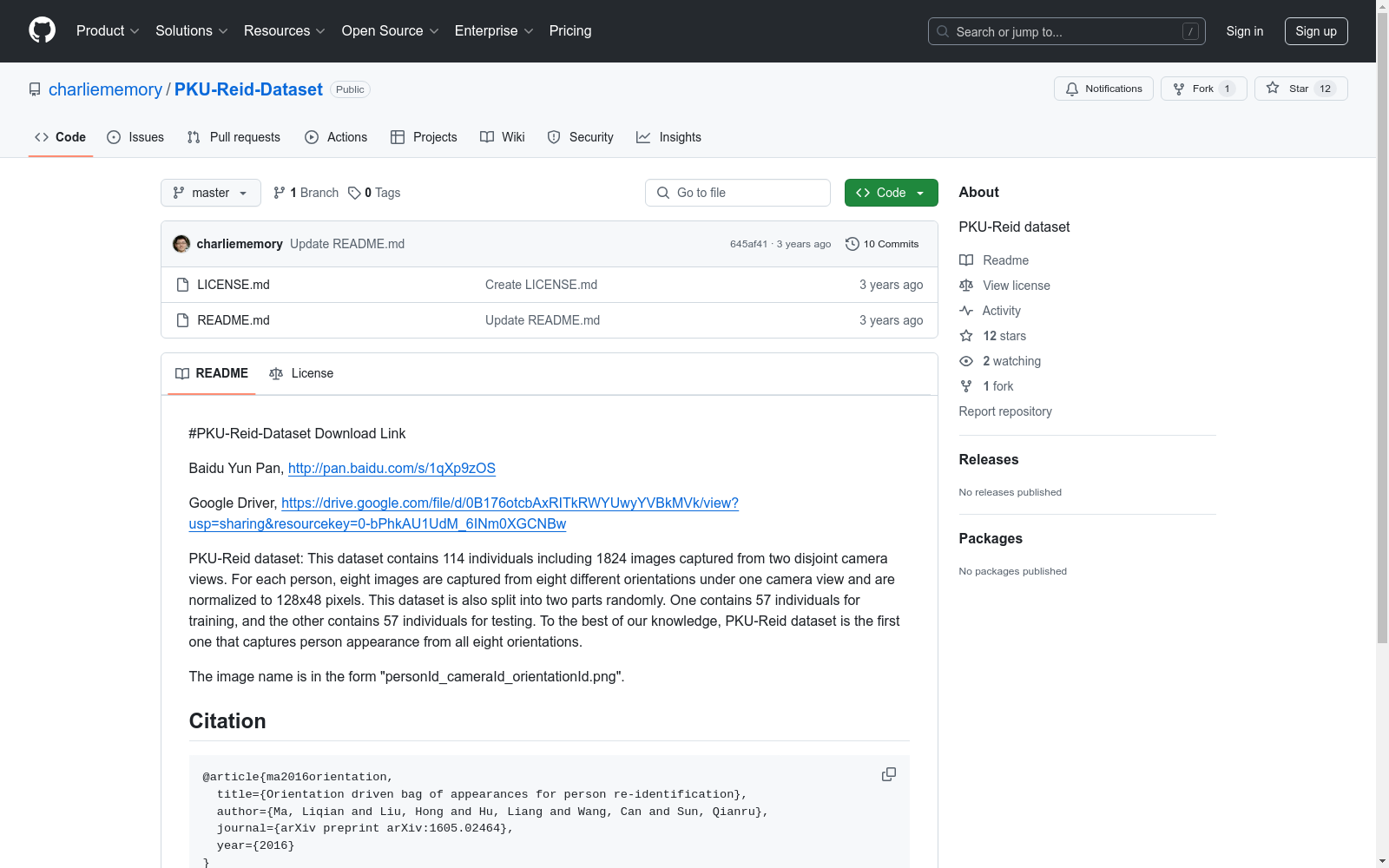The image size is (1389, 868).
Task: Expand the Resources menu
Action: [x=285, y=30]
